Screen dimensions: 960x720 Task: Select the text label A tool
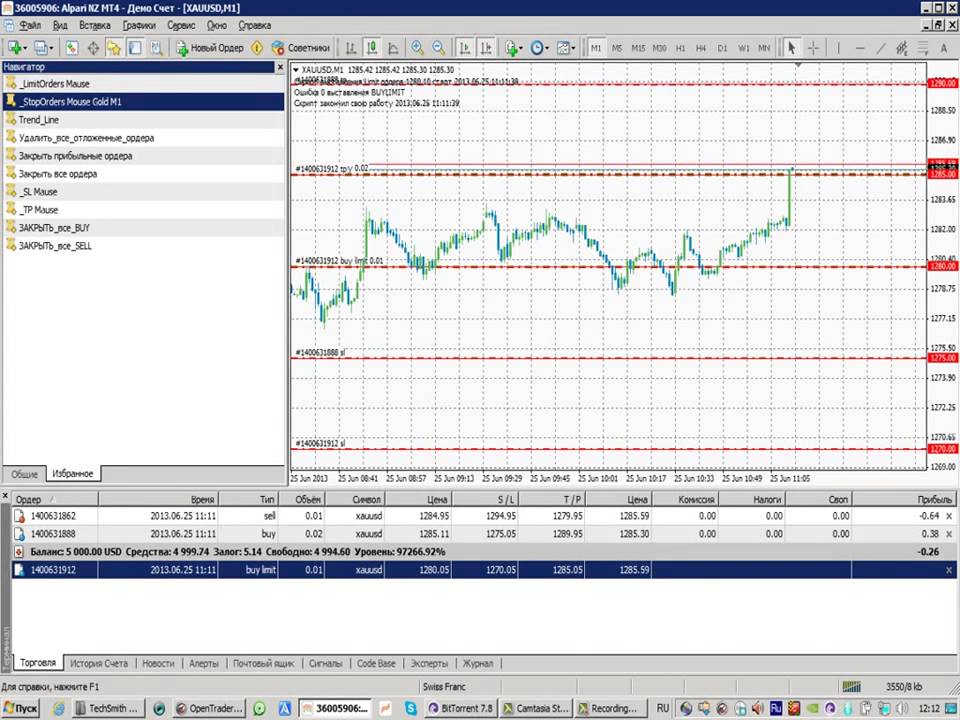pyautogui.click(x=943, y=48)
